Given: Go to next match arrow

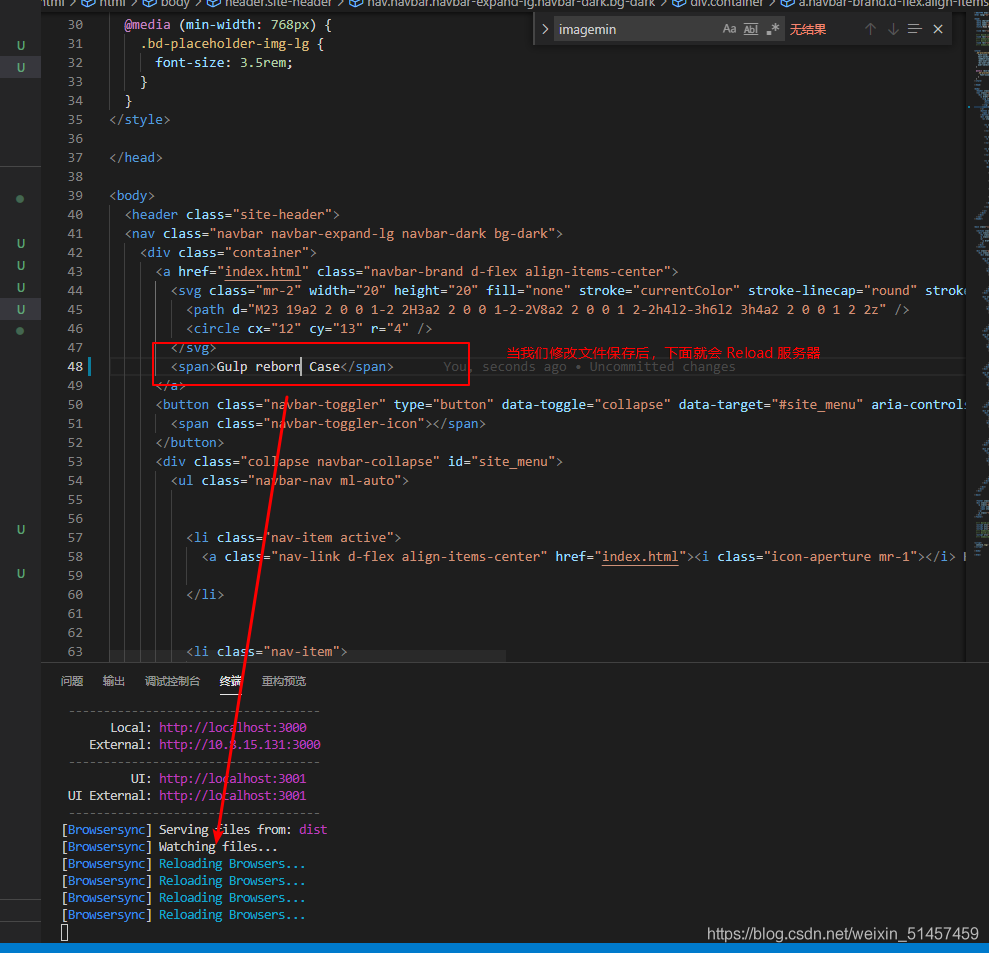Looking at the screenshot, I should [x=893, y=29].
